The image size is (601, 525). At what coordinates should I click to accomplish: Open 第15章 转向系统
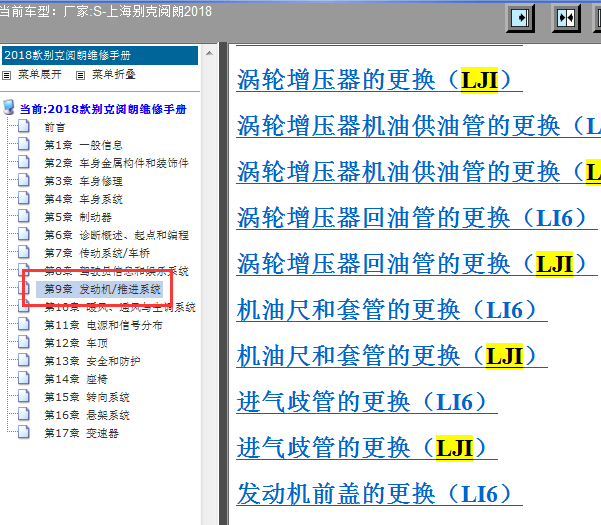(x=87, y=397)
